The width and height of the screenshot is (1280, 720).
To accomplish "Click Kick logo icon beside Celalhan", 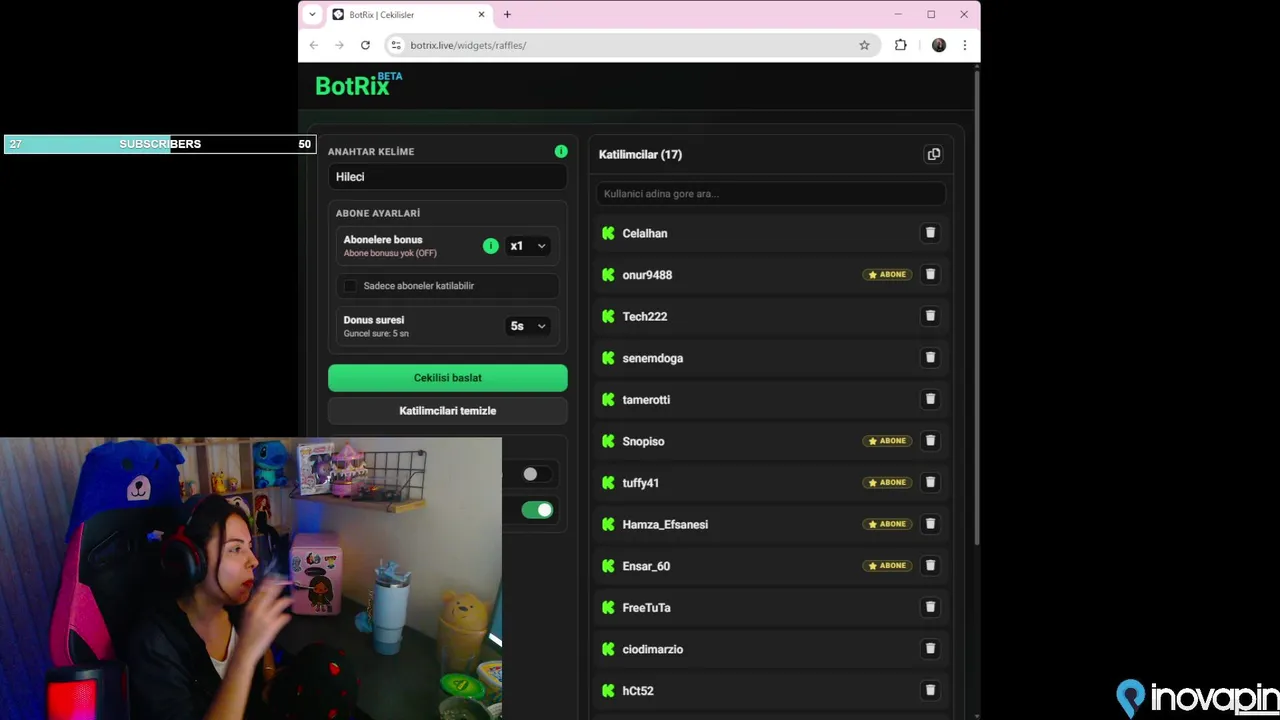I will tap(608, 233).
